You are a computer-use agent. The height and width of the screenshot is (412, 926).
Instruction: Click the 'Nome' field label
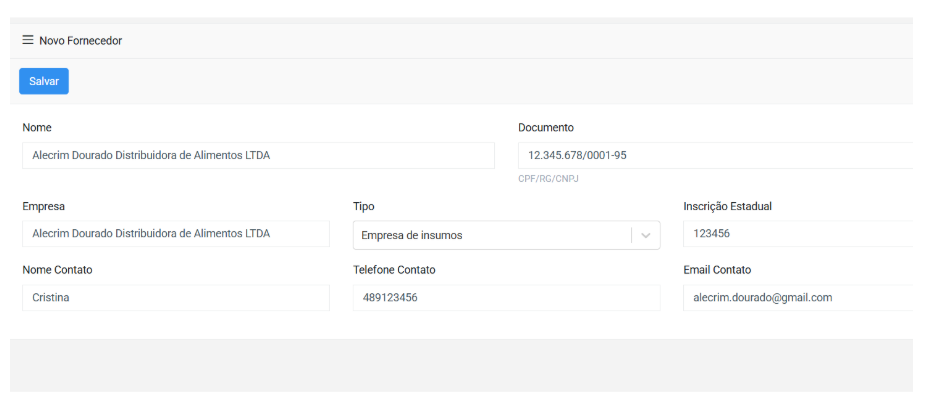[x=37, y=128]
